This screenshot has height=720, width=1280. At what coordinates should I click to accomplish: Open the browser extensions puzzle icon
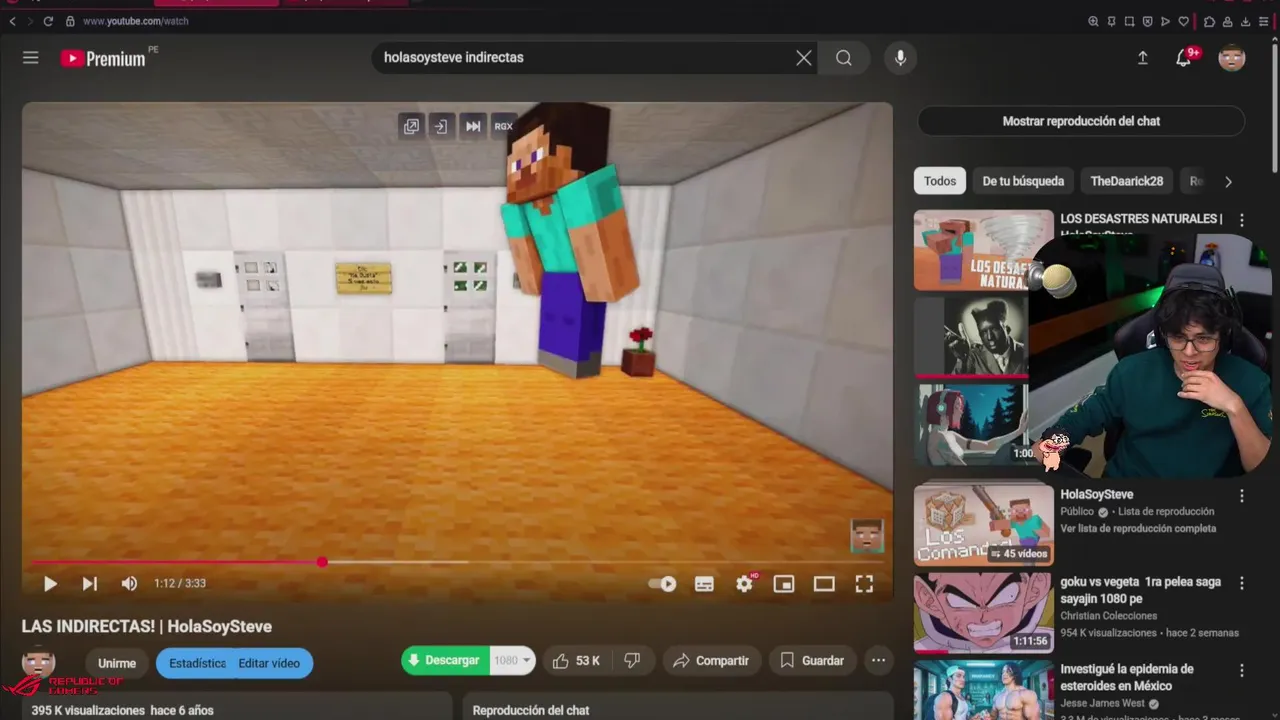click(1209, 21)
